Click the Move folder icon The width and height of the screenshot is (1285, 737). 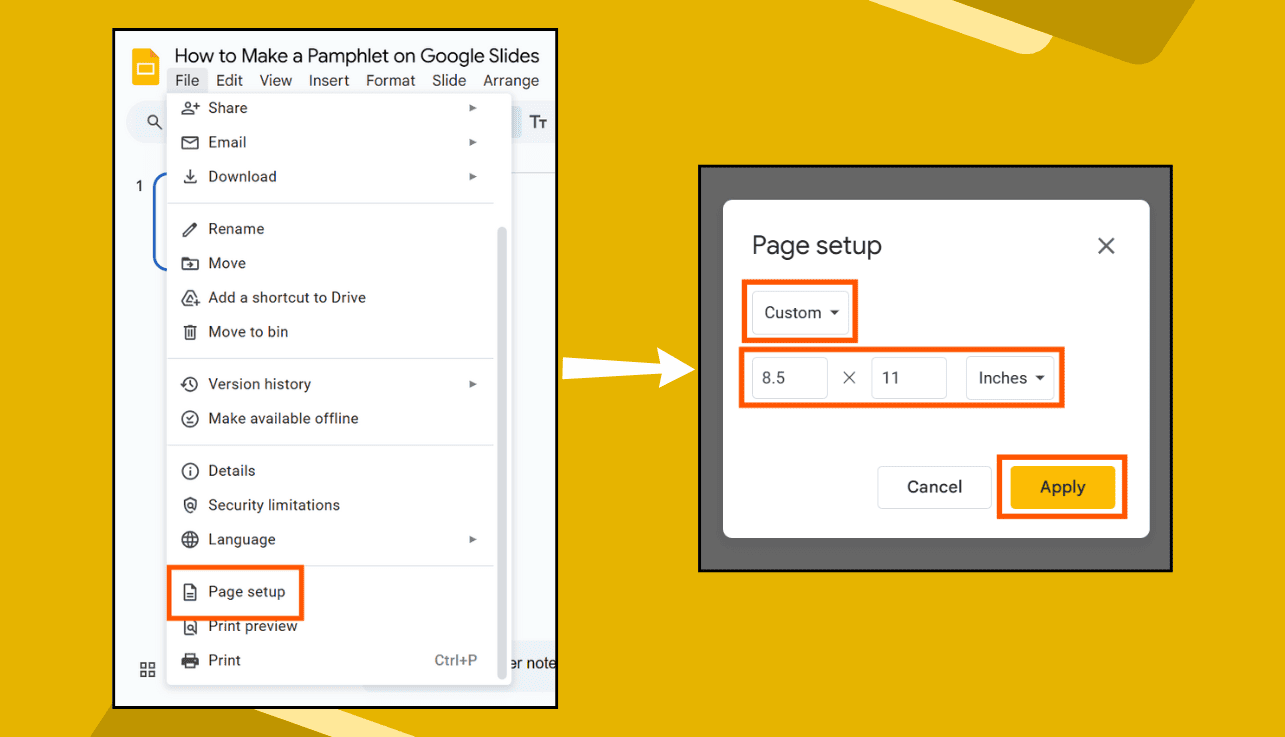pyautogui.click(x=190, y=263)
